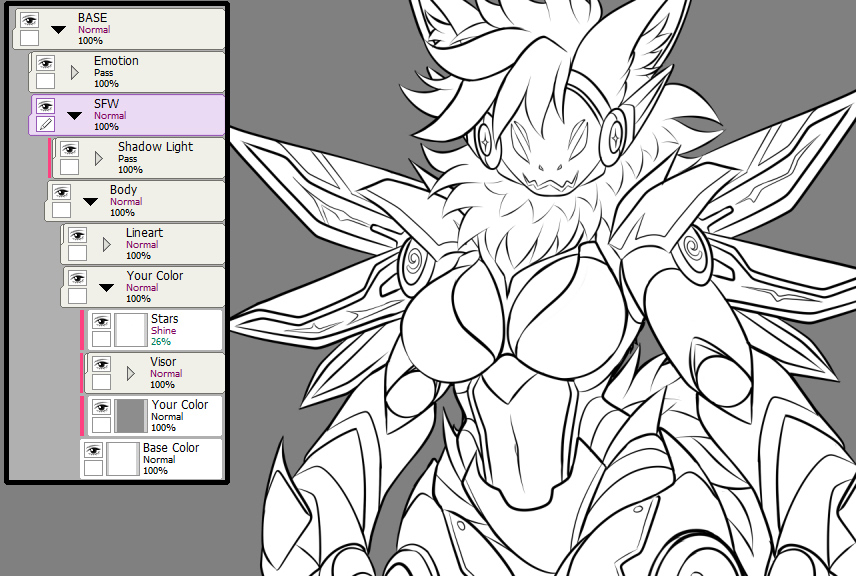Toggle the lower checkbox on Shadow Light layer
This screenshot has height=576, width=856.
pos(69,167)
